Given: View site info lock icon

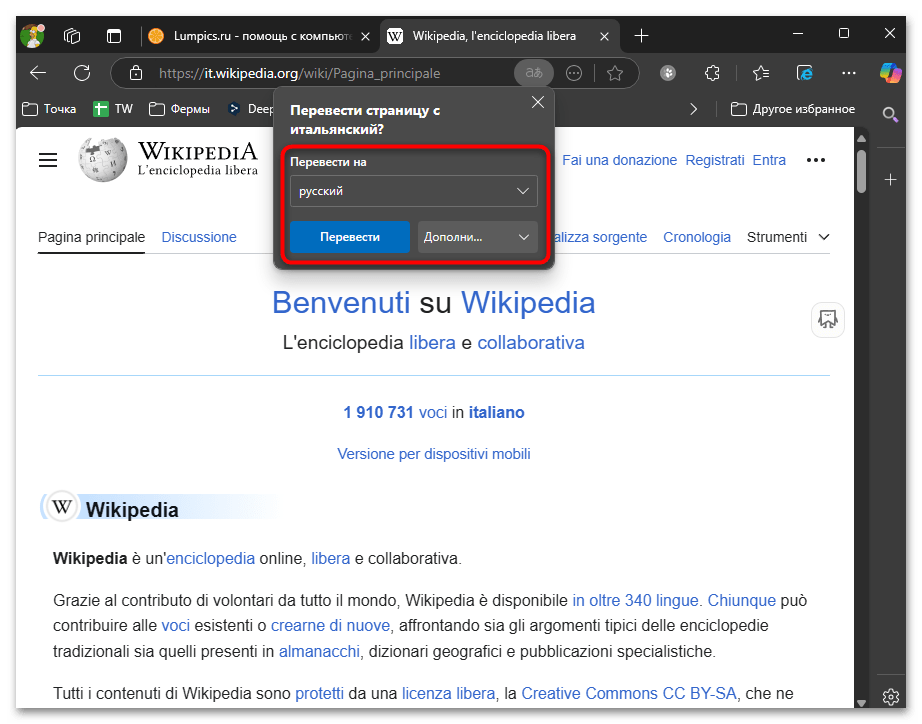Looking at the screenshot, I should tap(136, 73).
